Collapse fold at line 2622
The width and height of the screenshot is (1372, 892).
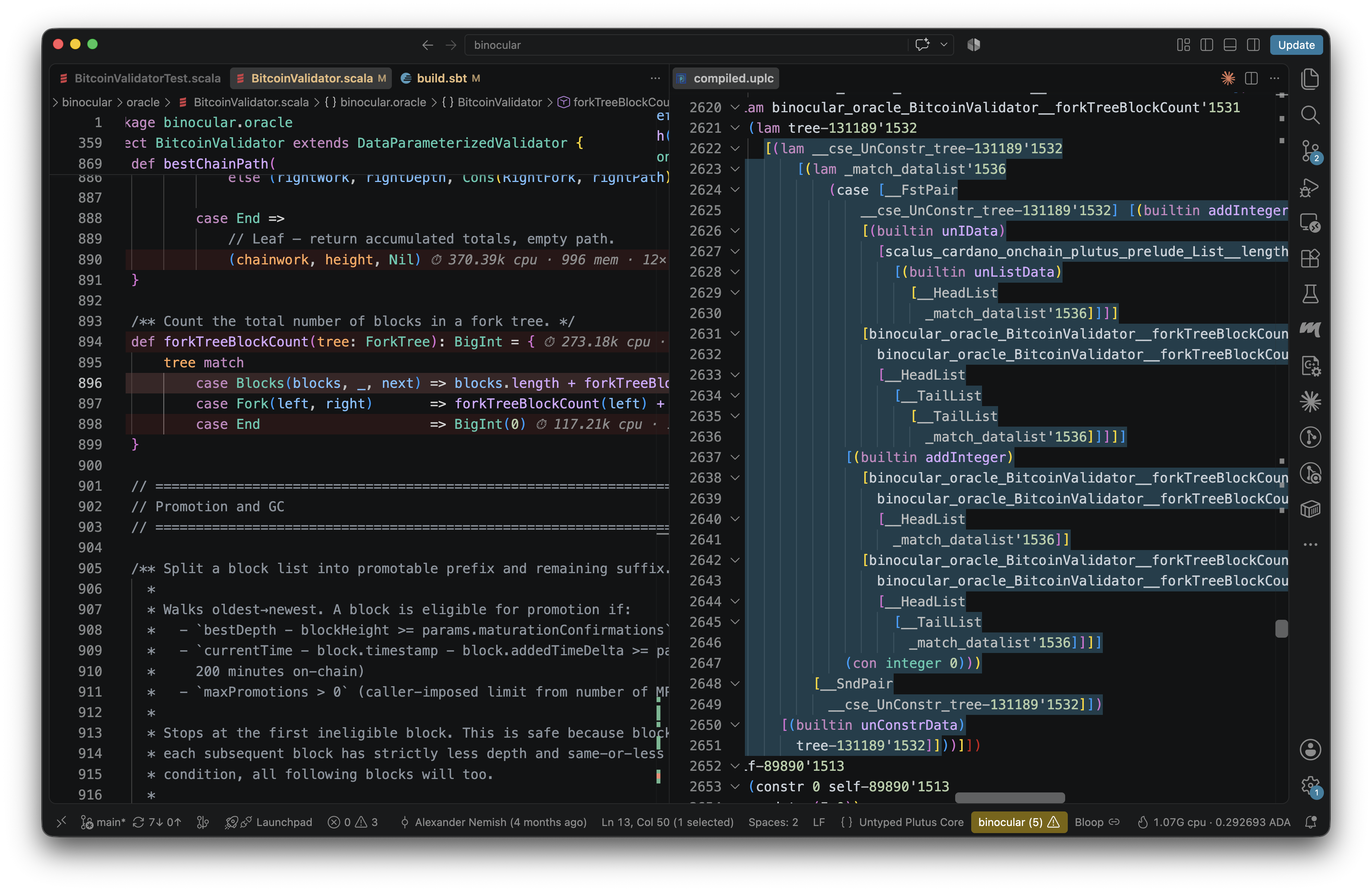735,149
